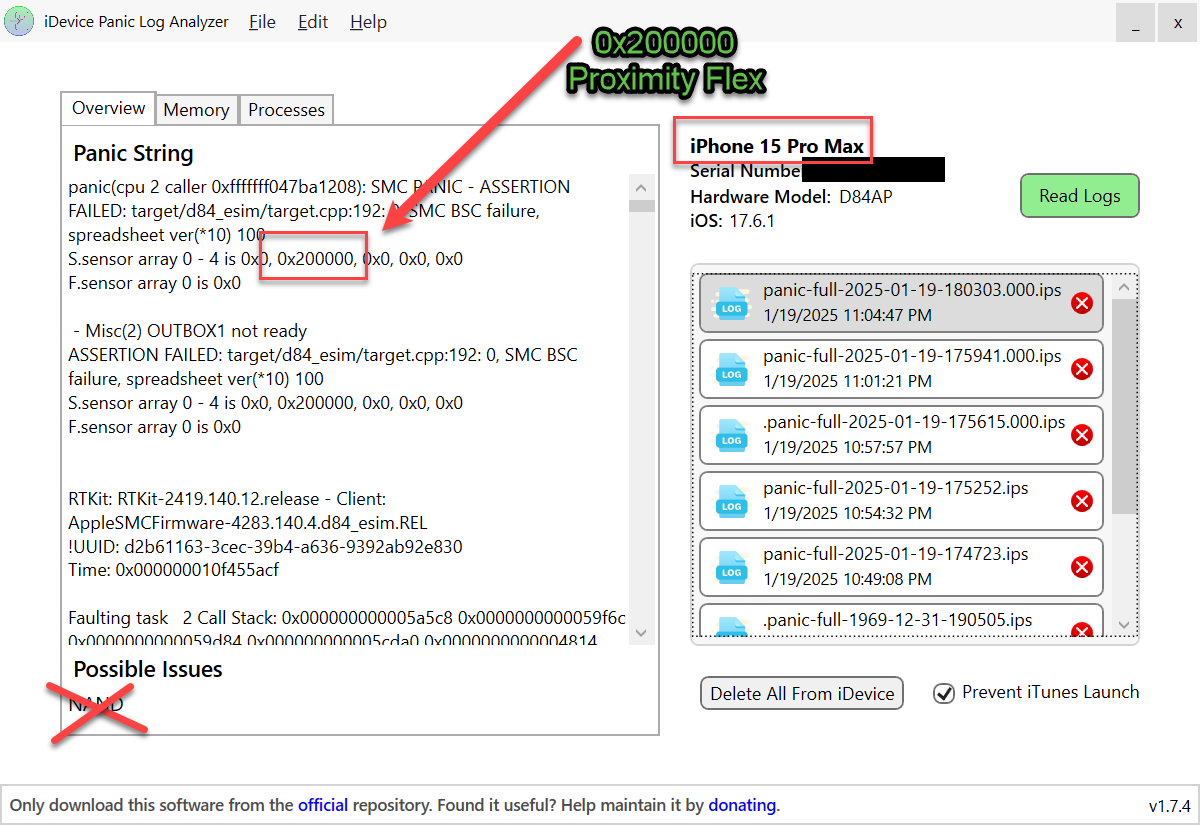
Task: Switch to the Memory tab
Action: (x=196, y=110)
